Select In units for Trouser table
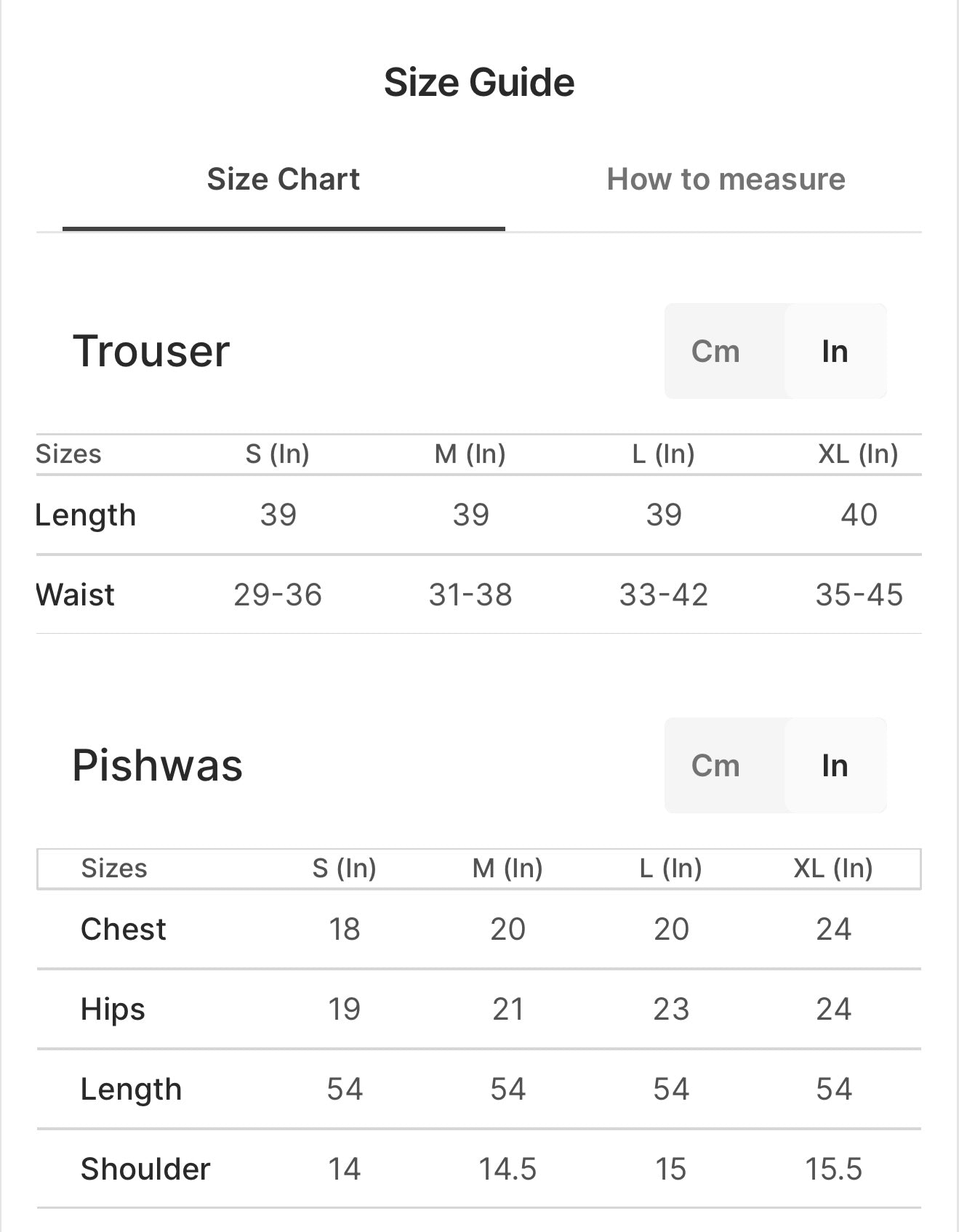 pyautogui.click(x=835, y=351)
